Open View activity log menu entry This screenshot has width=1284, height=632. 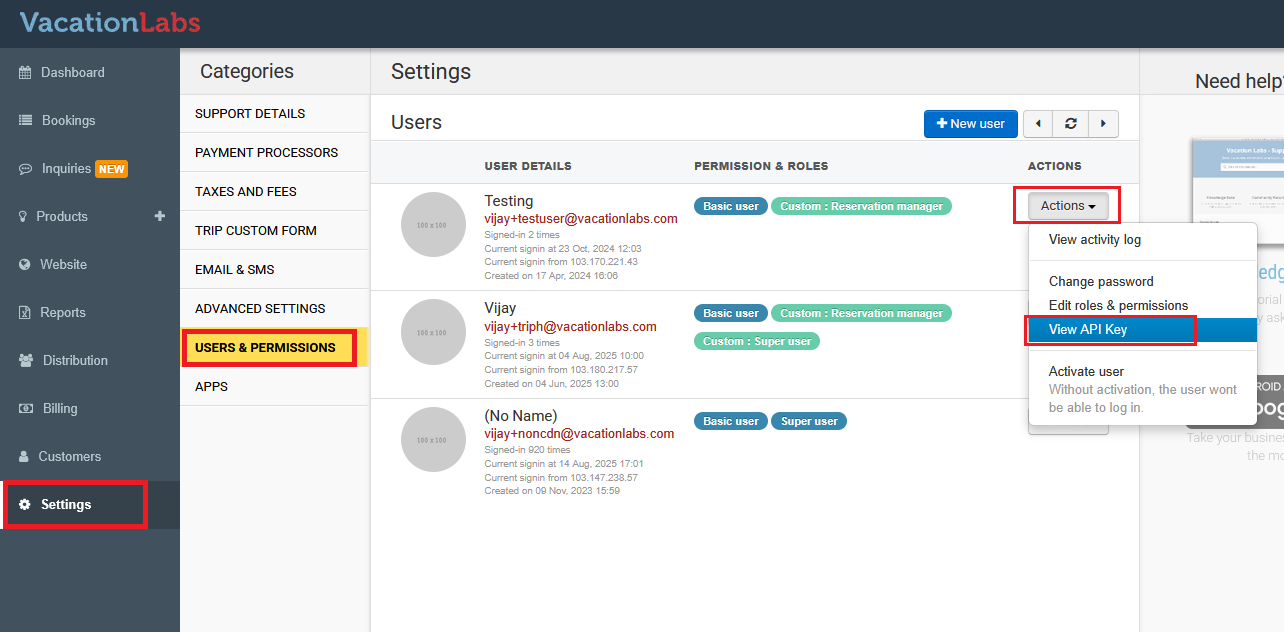(1094, 240)
